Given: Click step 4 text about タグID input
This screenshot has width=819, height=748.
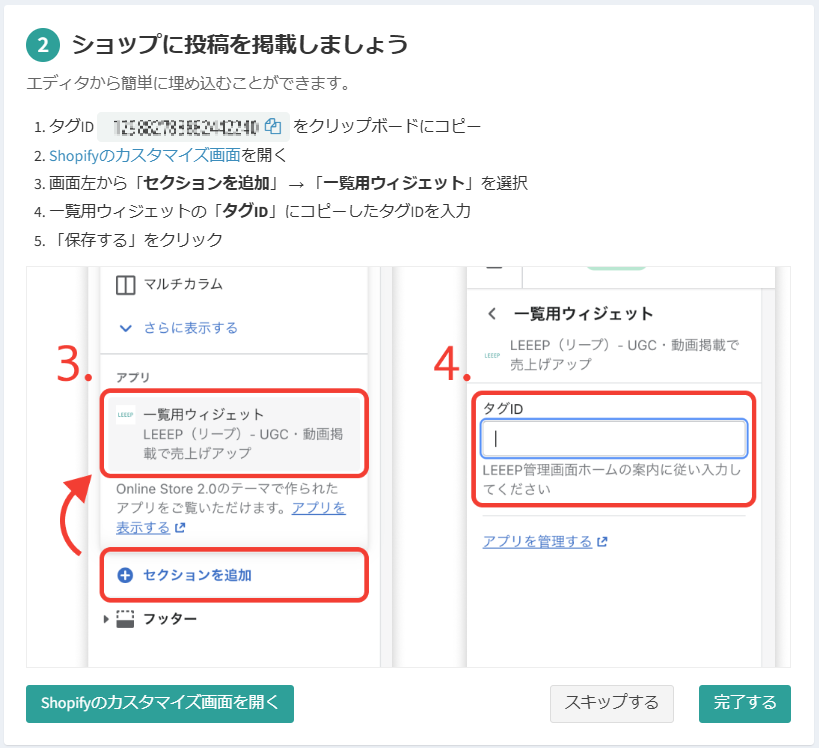Looking at the screenshot, I should [260, 211].
